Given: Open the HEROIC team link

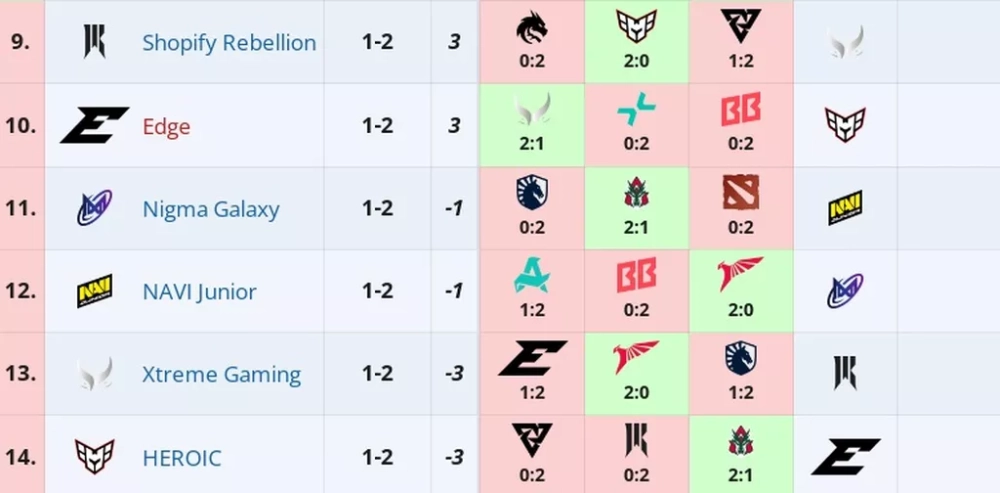Looking at the screenshot, I should (182, 458).
